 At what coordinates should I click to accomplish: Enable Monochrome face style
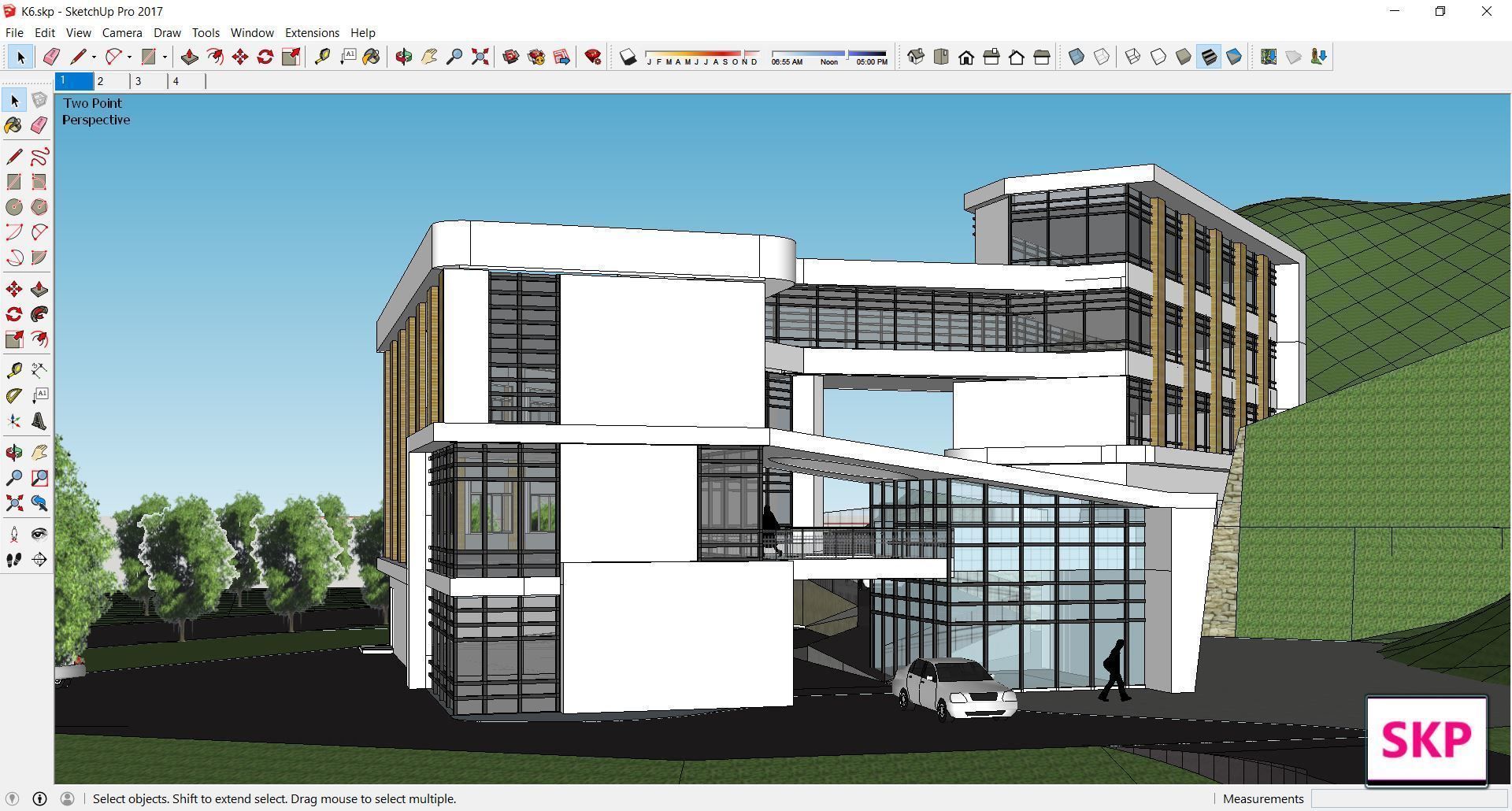(1234, 57)
